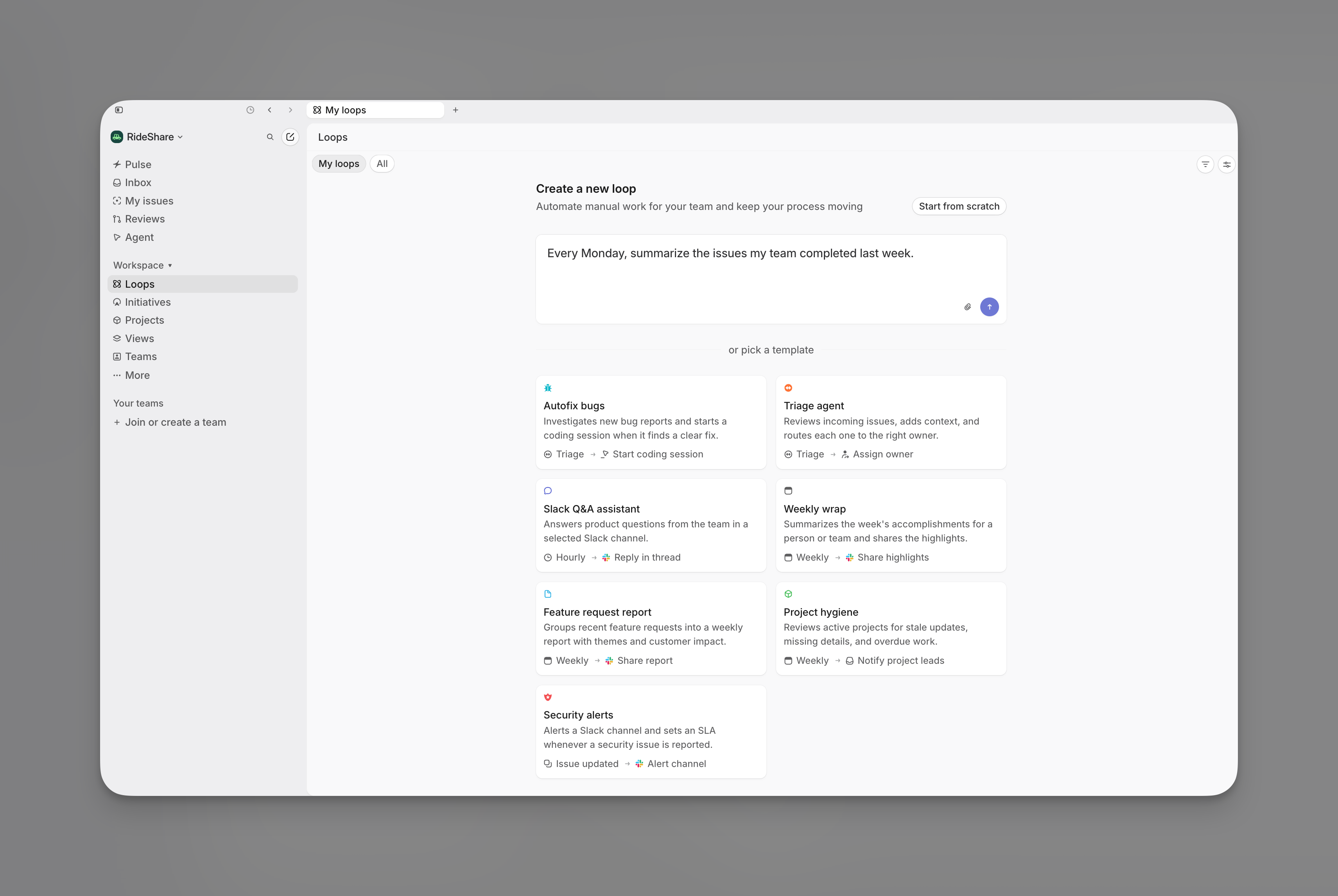Choose the Triage agent template
The height and width of the screenshot is (896, 1338).
tap(891, 422)
